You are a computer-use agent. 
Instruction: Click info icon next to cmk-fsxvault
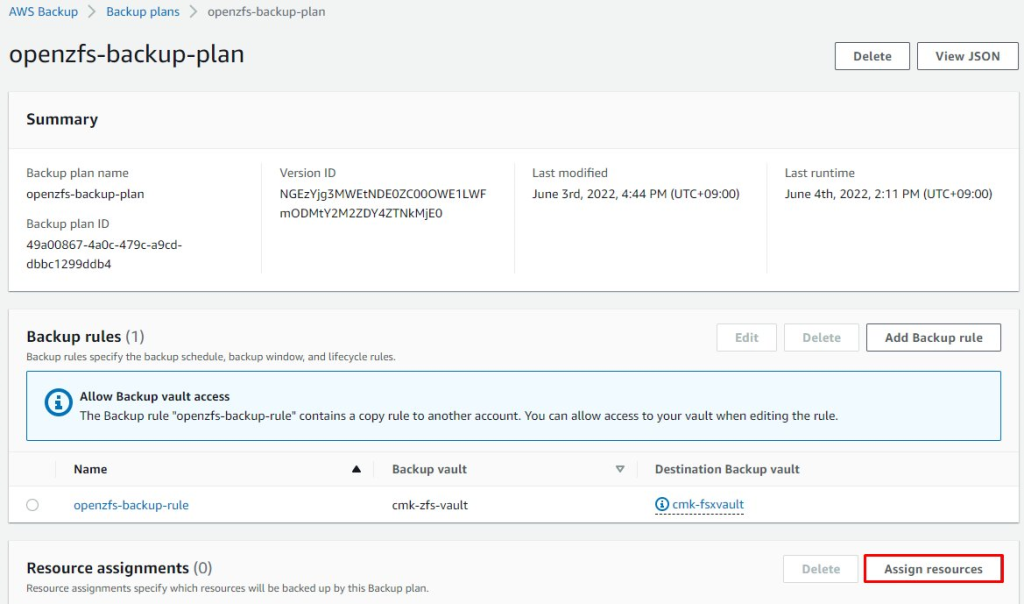coord(662,504)
